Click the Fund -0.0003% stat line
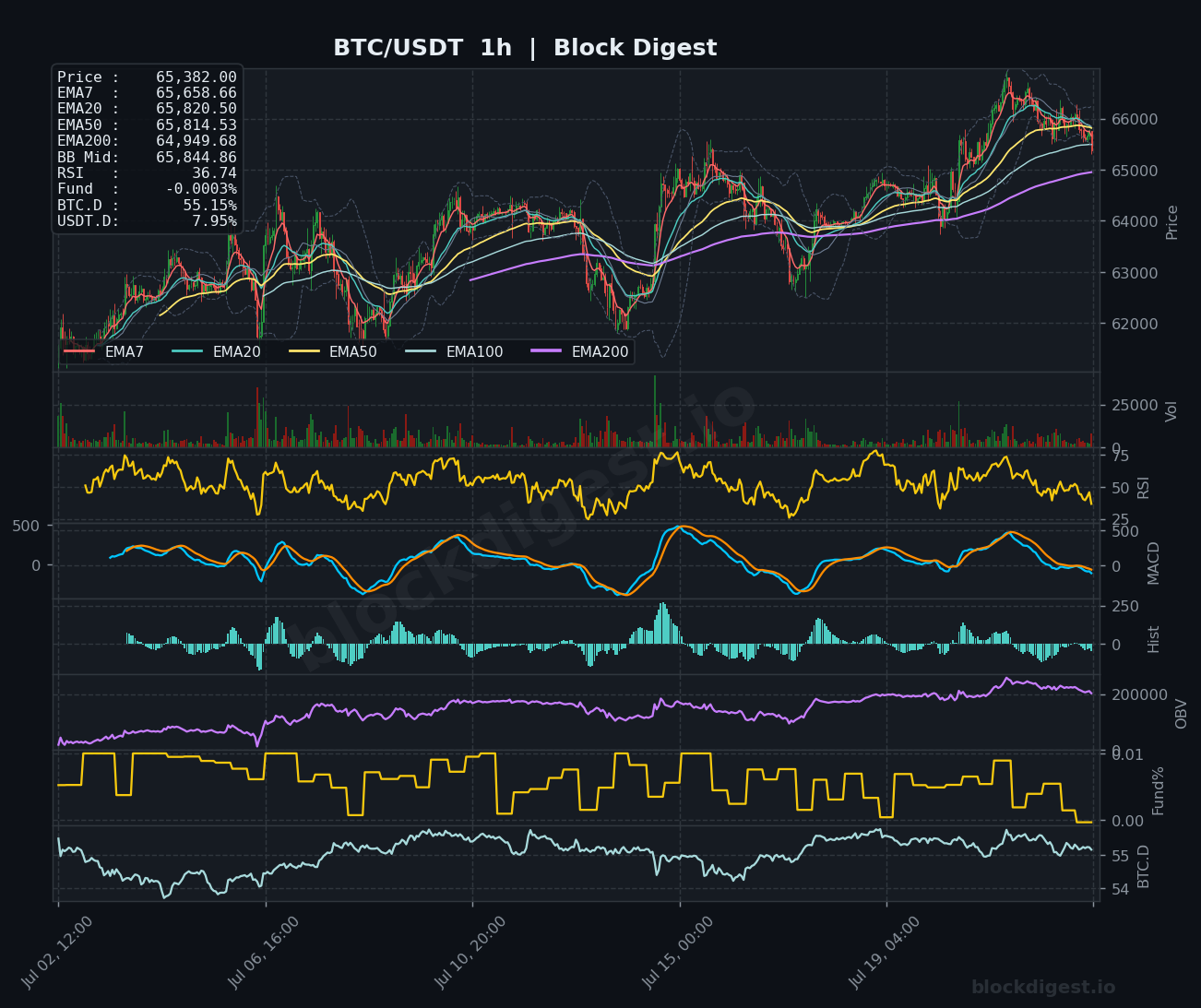Viewport: 1201px width, 1008px height. coord(147,189)
